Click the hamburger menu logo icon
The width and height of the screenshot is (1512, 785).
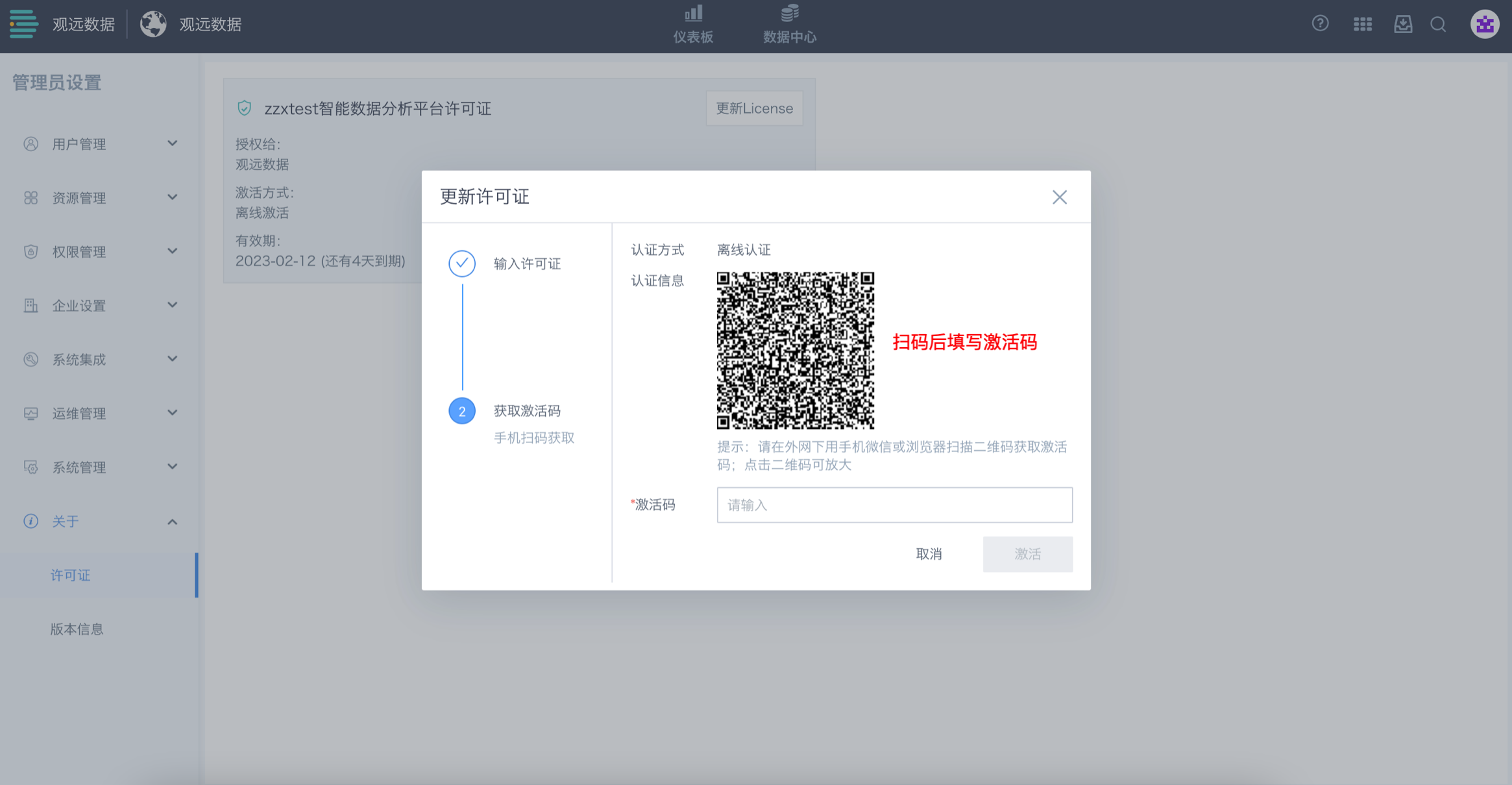tap(24, 24)
